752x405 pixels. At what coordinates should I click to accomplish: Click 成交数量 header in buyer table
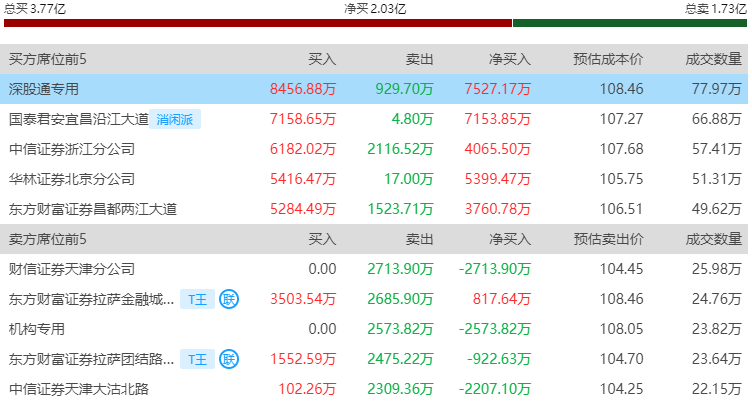714,59
